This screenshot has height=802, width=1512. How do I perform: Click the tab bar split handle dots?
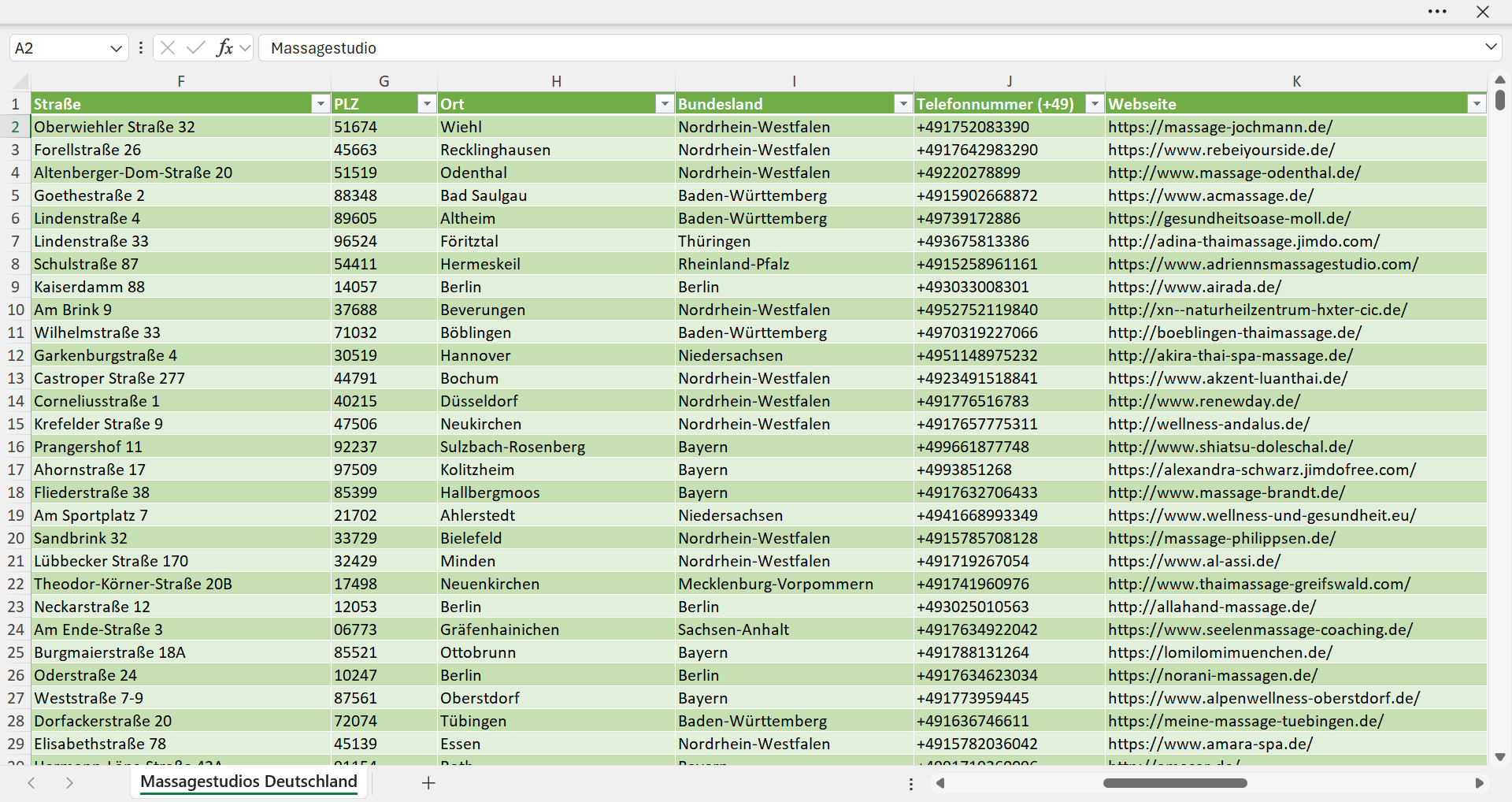click(911, 784)
